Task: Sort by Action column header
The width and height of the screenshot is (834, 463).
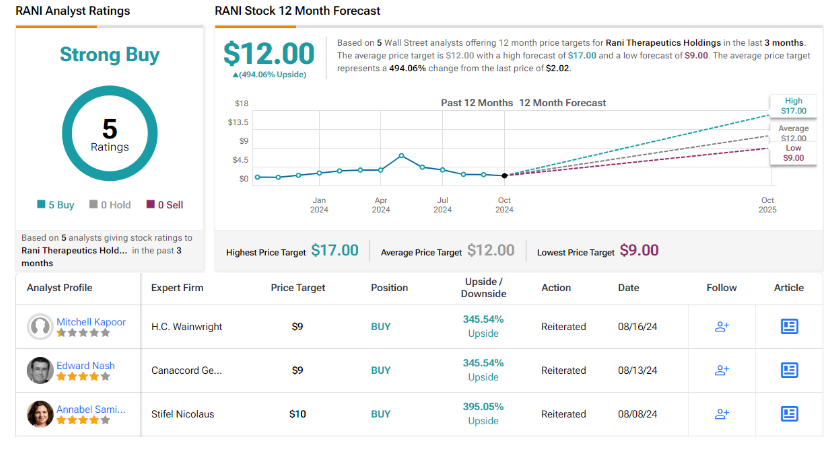Action: (x=556, y=287)
